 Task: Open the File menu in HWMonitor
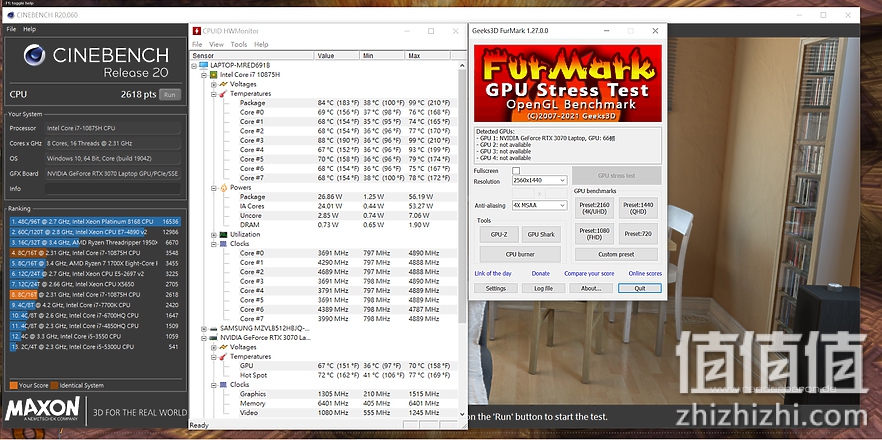(197, 44)
